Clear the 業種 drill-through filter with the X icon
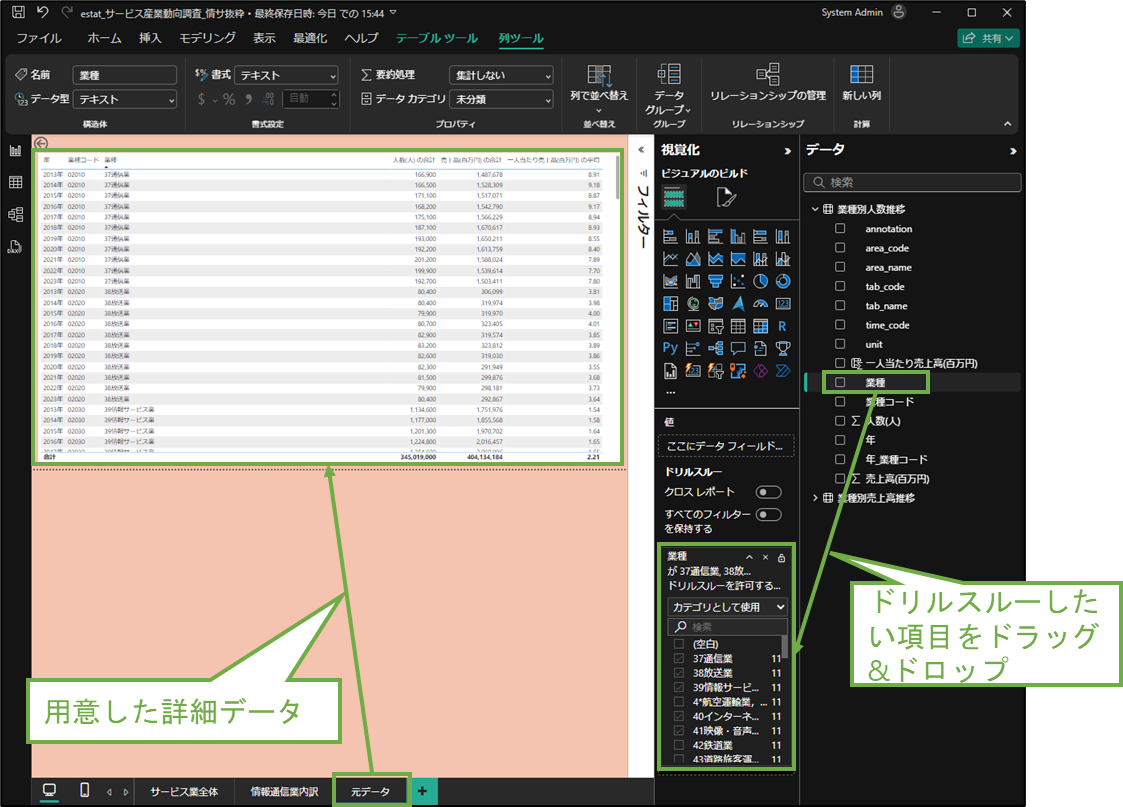This screenshot has height=807, width=1123. 765,557
